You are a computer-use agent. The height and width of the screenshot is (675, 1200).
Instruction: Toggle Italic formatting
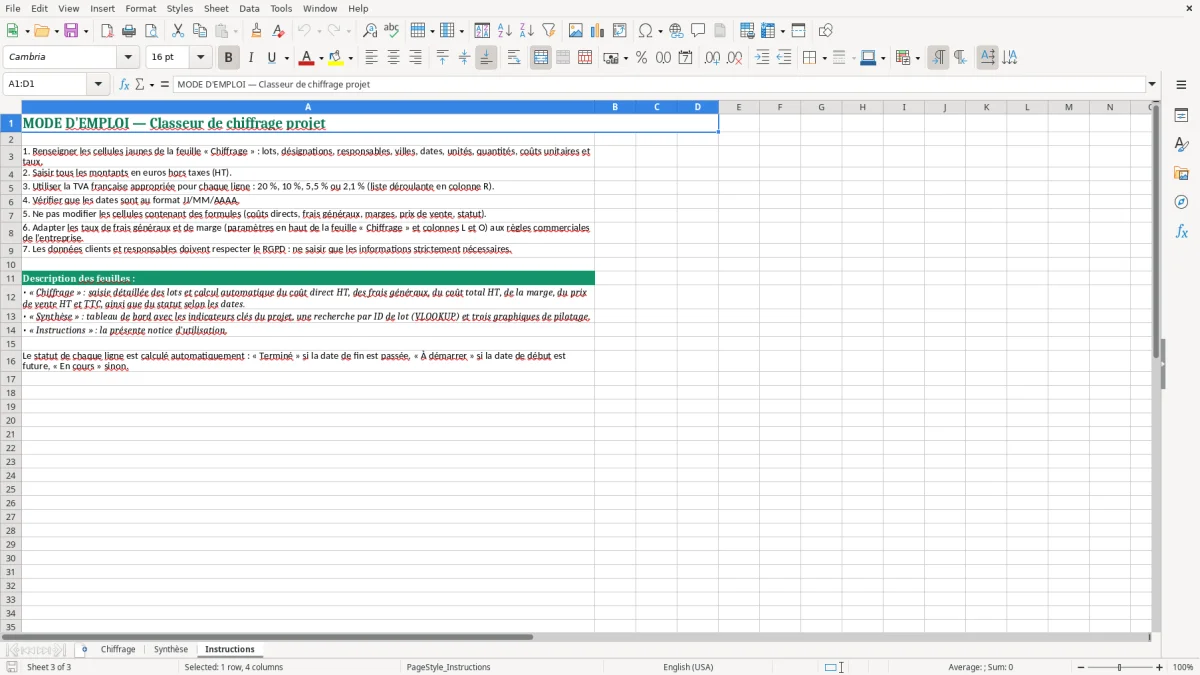pyautogui.click(x=250, y=58)
